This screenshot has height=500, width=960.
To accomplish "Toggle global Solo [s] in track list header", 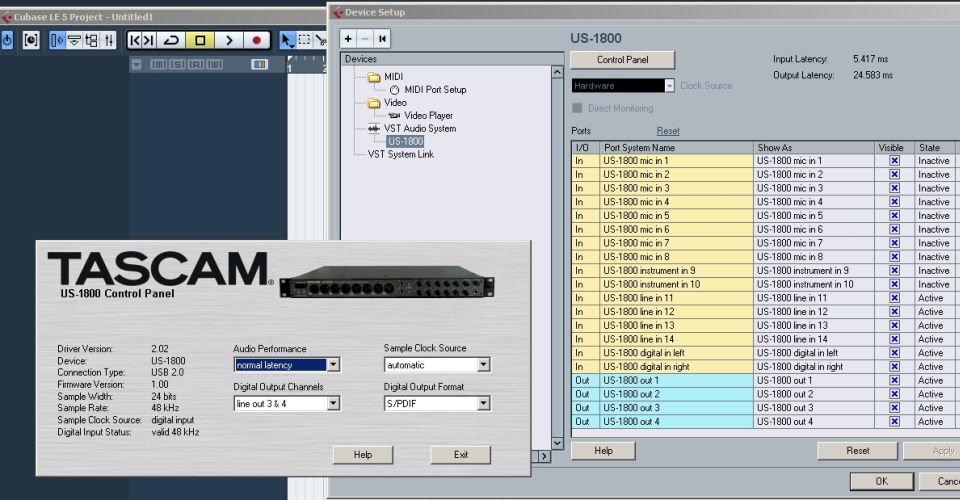I will 177,64.
